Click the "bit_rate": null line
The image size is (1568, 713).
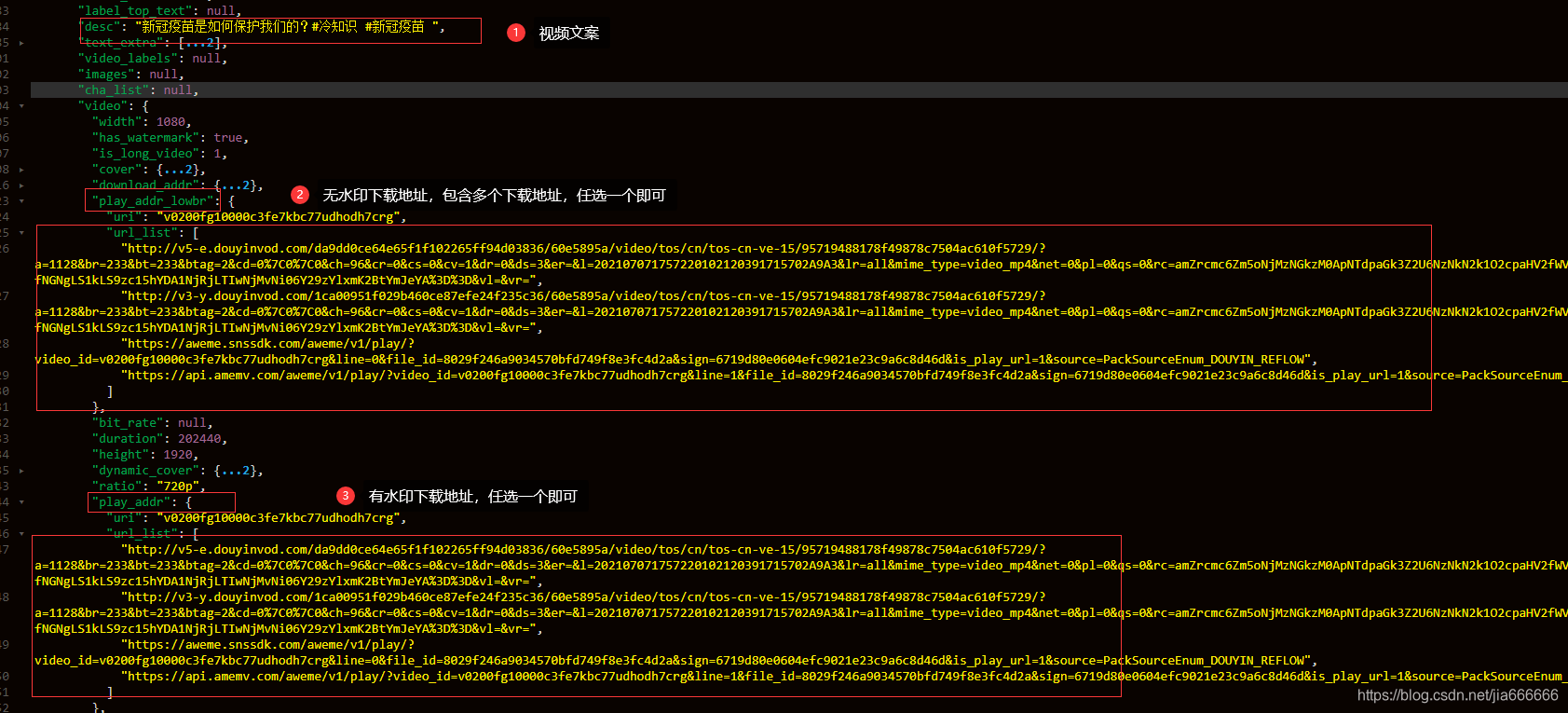coord(153,423)
